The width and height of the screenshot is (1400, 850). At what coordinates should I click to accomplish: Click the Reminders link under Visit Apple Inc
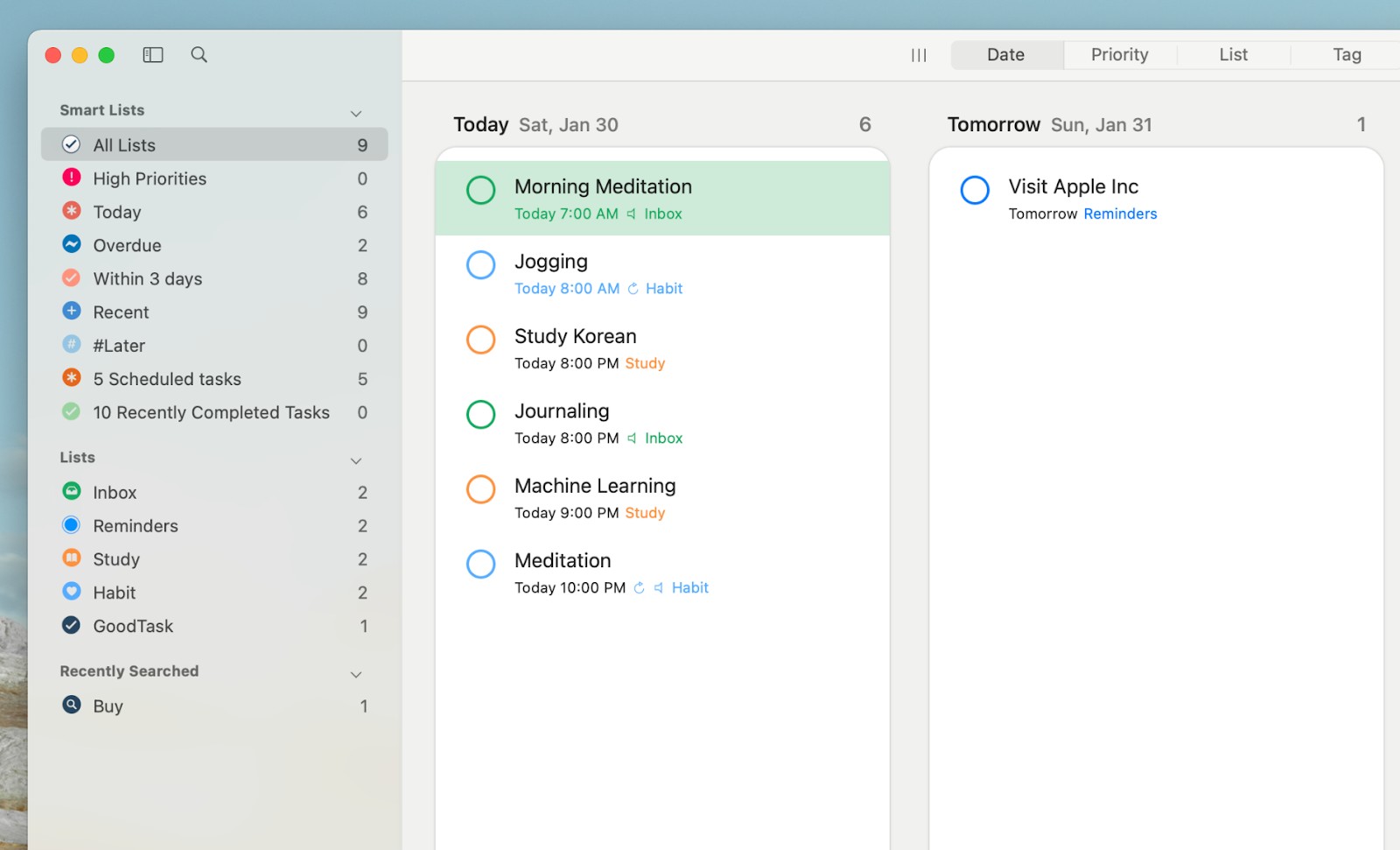point(1120,213)
